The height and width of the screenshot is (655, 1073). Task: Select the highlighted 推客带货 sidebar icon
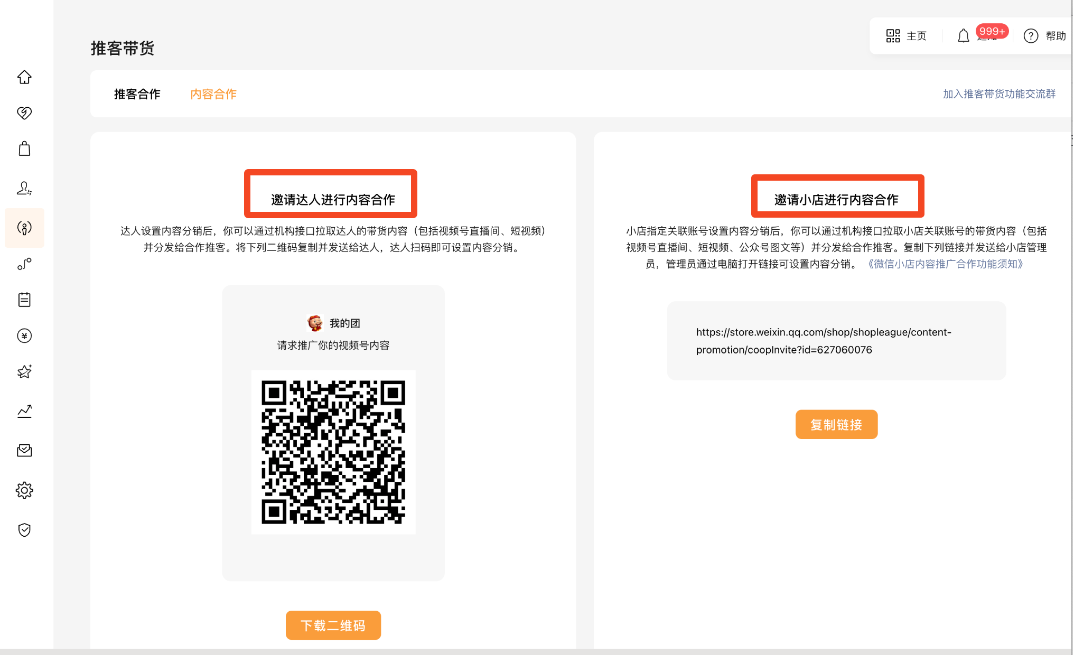[25, 227]
